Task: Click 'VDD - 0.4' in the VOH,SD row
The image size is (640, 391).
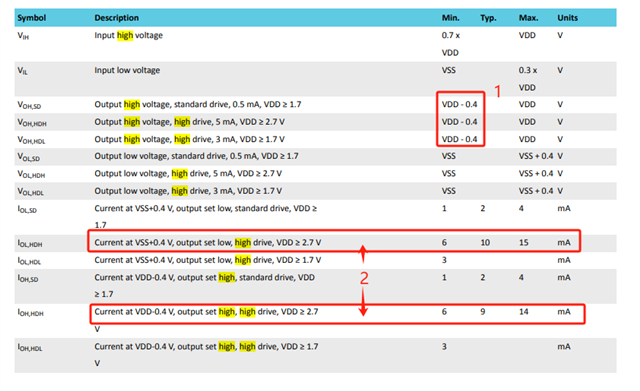Action: [460, 104]
